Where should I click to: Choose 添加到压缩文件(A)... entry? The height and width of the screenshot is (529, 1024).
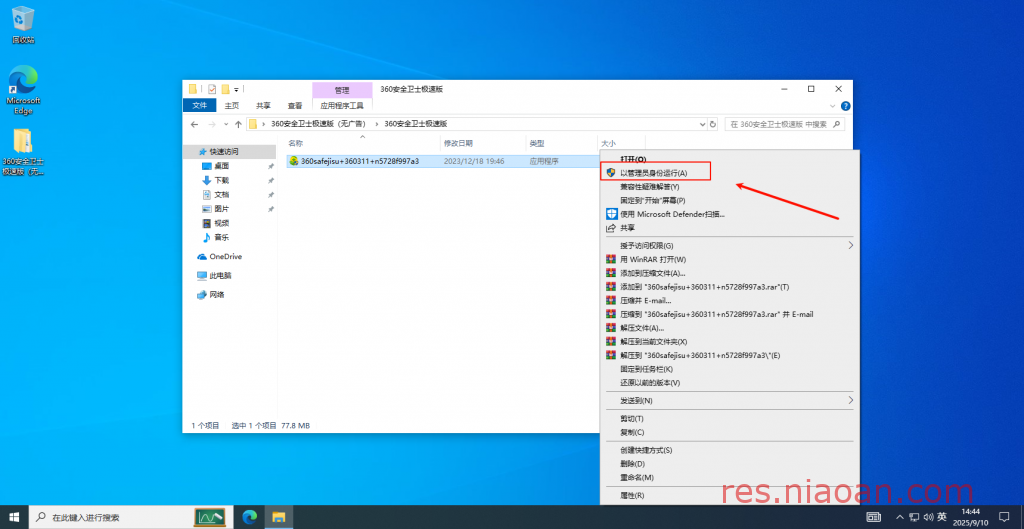click(653, 273)
